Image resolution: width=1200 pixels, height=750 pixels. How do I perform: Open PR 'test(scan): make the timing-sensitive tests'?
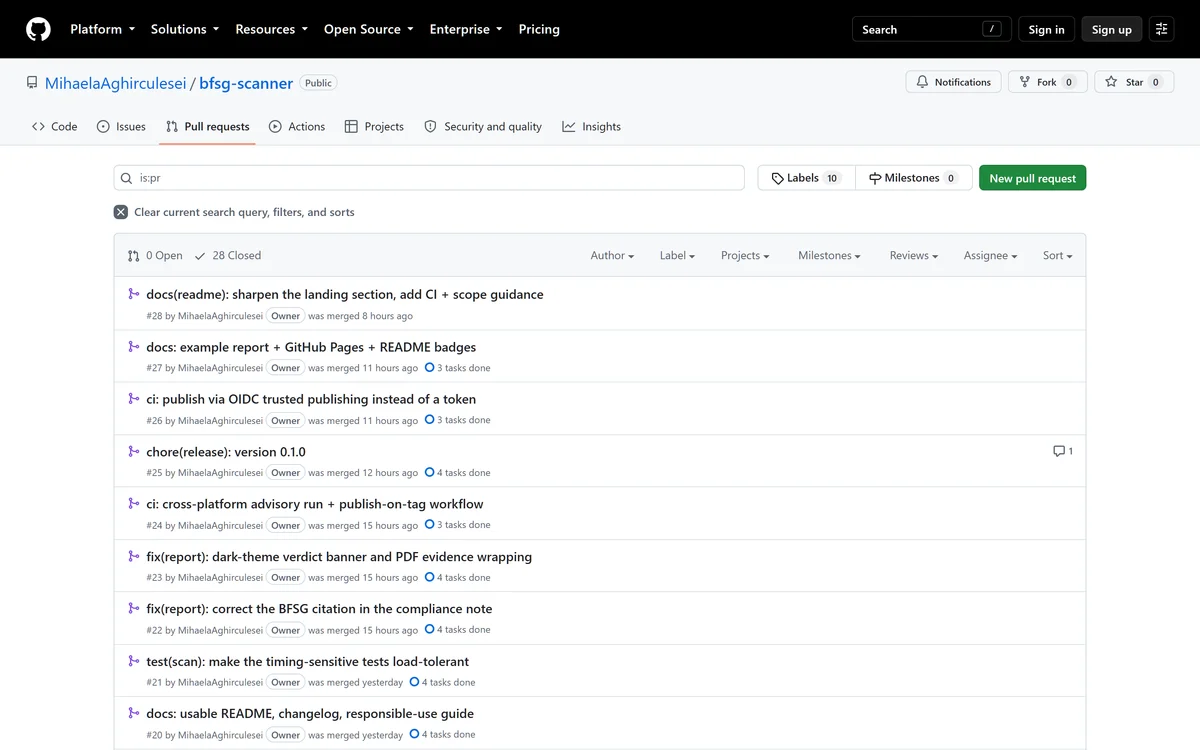pos(307,661)
